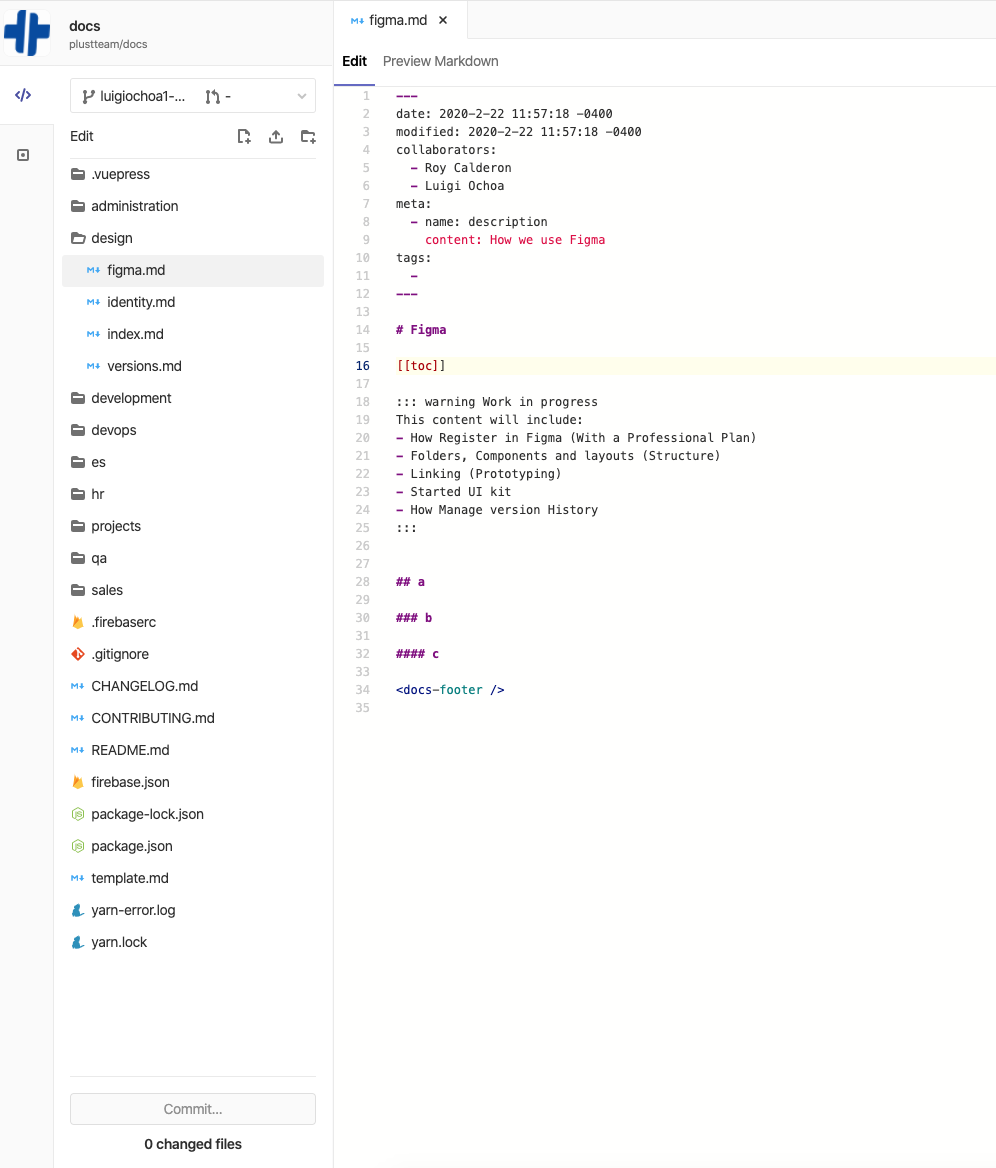Open identity.md in the file tree
This screenshot has height=1168, width=996.
(x=141, y=302)
